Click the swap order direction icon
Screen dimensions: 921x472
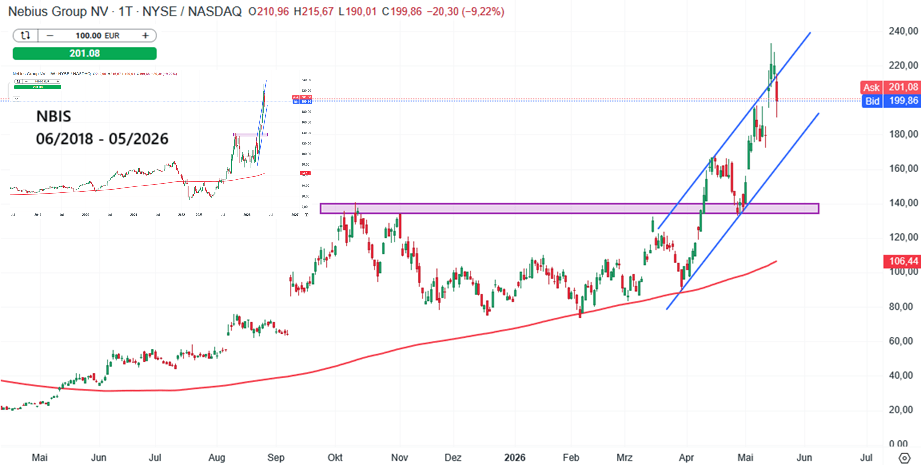(25, 35)
